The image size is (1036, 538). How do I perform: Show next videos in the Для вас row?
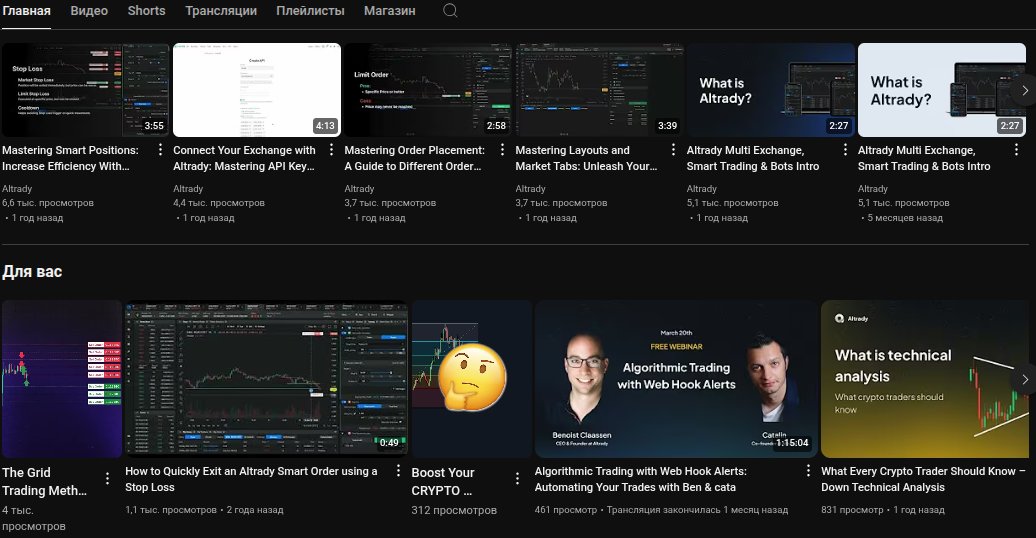[1024, 379]
